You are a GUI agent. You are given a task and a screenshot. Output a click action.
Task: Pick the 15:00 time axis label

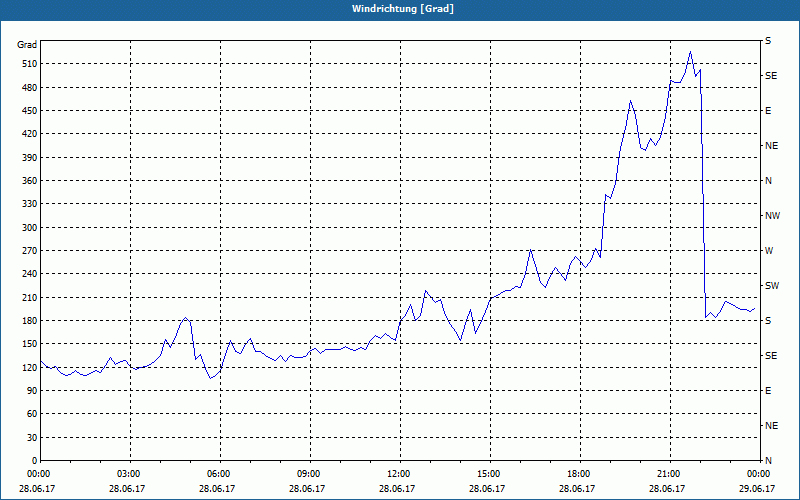point(489,473)
